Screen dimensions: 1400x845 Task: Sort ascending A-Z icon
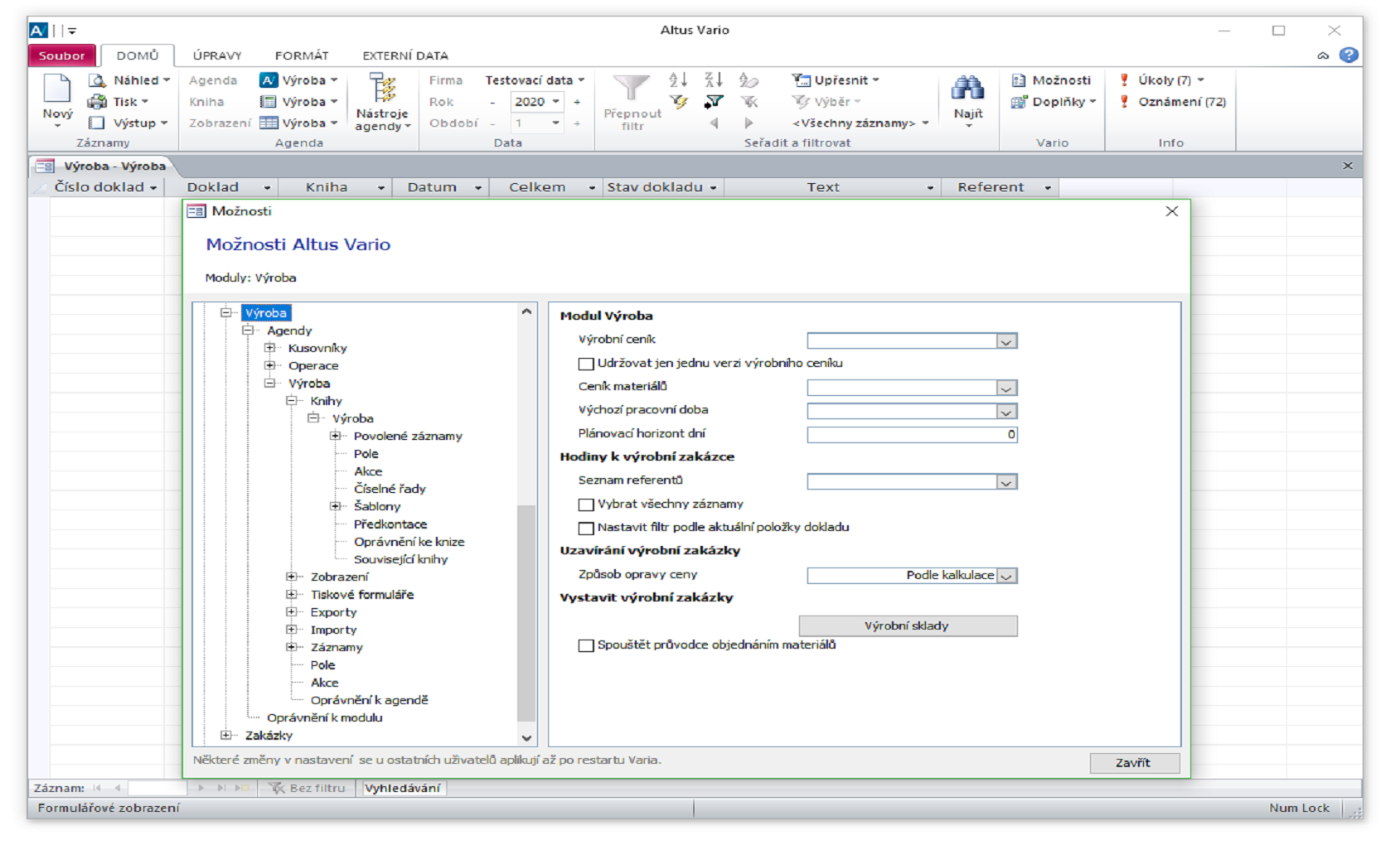click(x=678, y=80)
